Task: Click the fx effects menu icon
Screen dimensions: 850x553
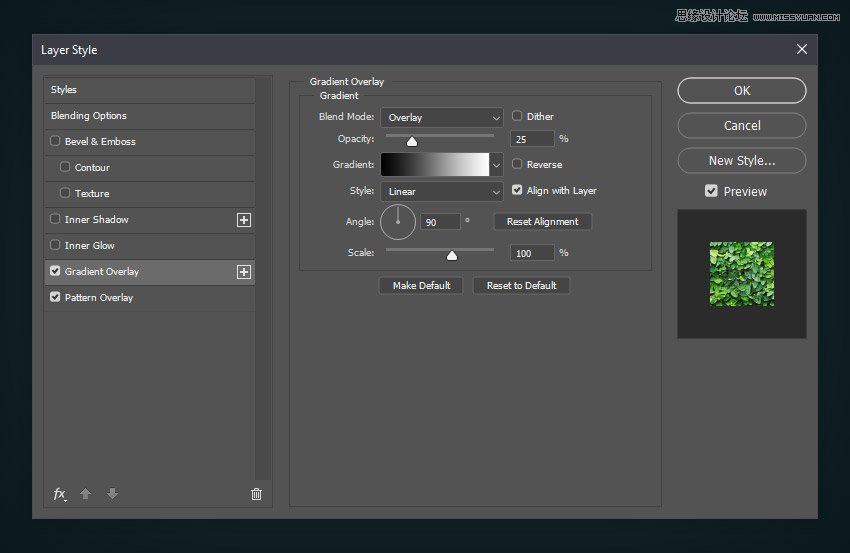Action: [60, 494]
